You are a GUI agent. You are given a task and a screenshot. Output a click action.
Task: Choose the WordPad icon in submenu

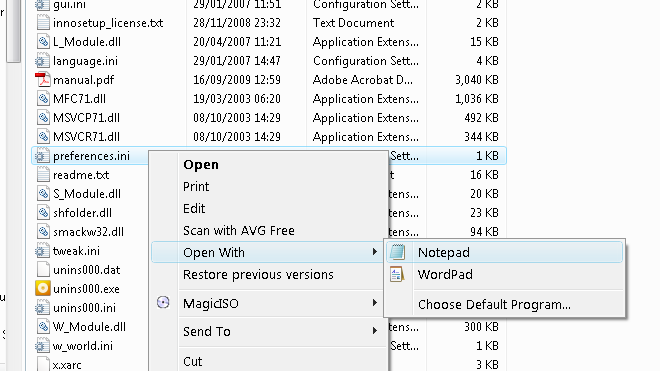397,274
